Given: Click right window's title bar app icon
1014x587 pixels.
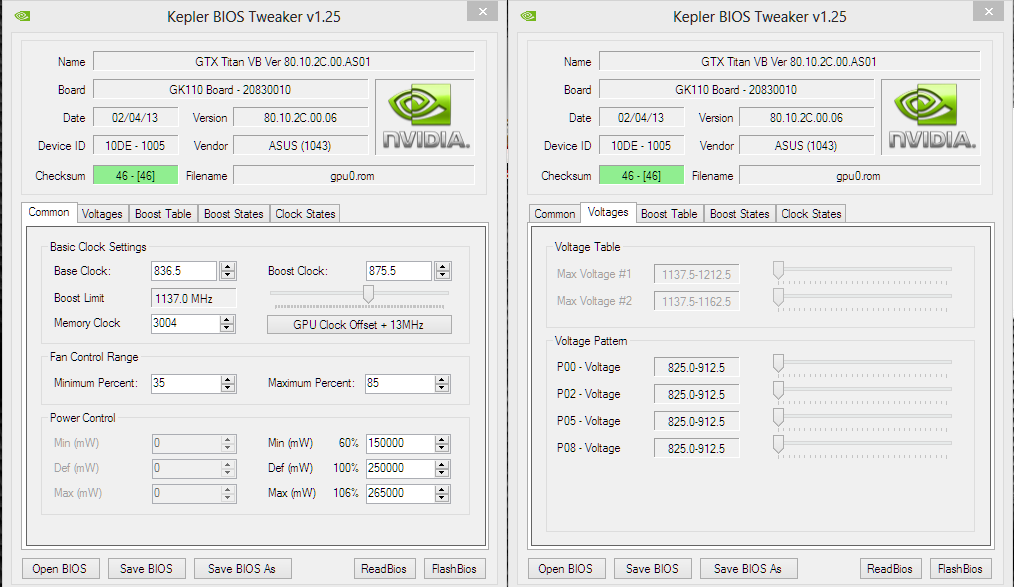Looking at the screenshot, I should (x=528, y=16).
